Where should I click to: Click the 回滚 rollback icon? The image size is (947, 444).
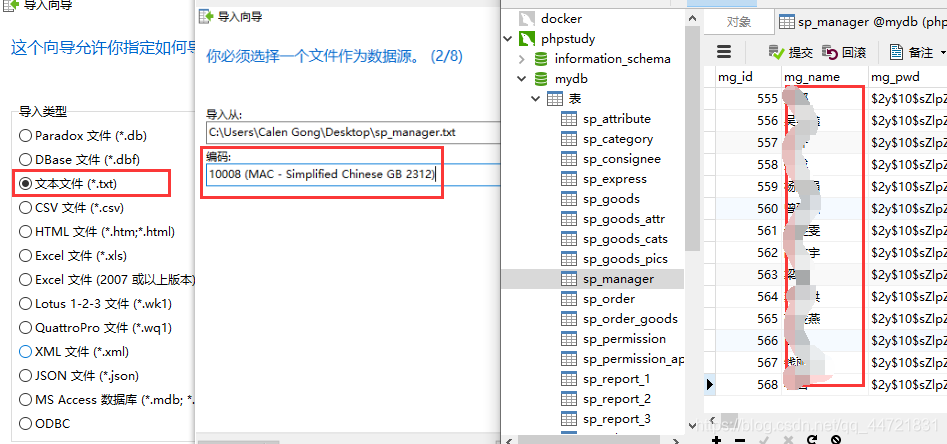pos(830,53)
